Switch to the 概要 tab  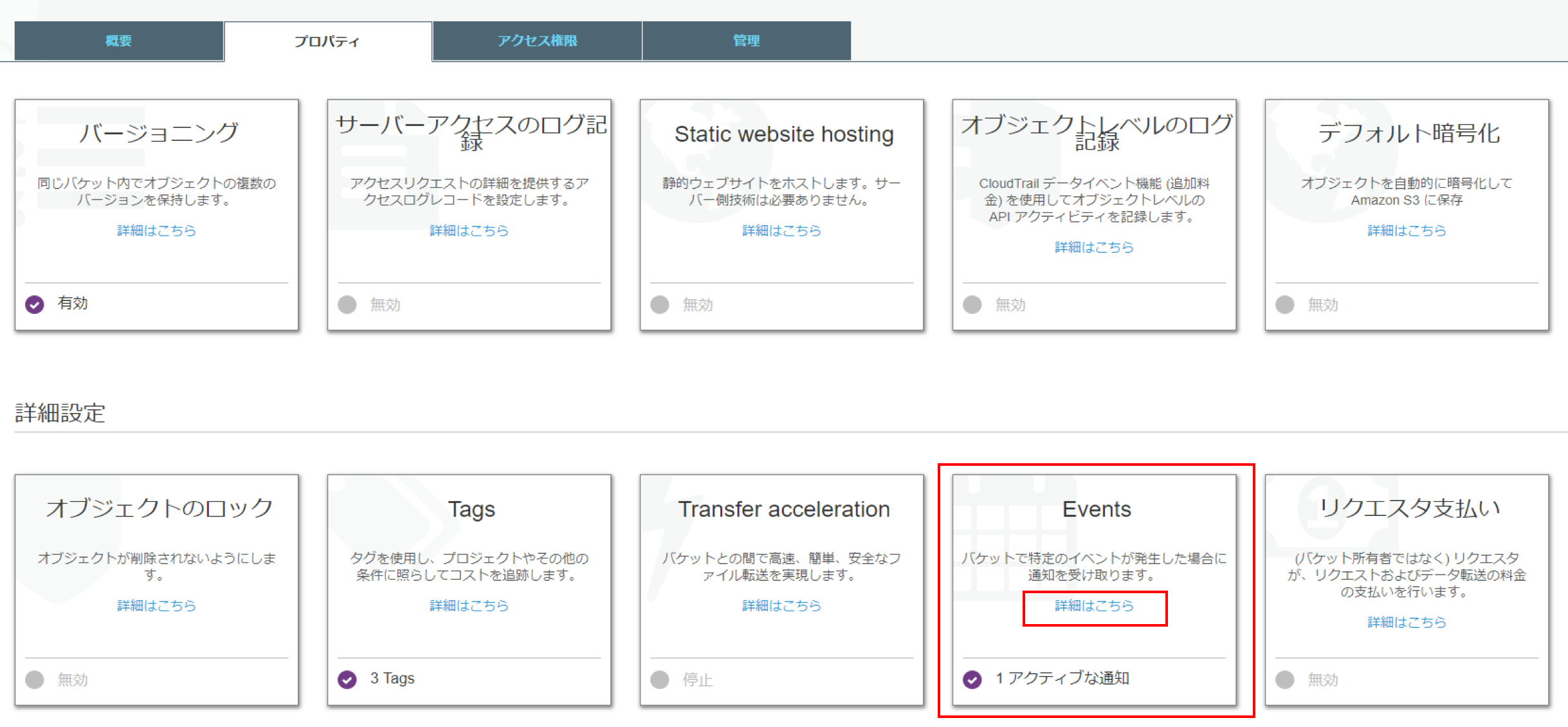pos(118,41)
